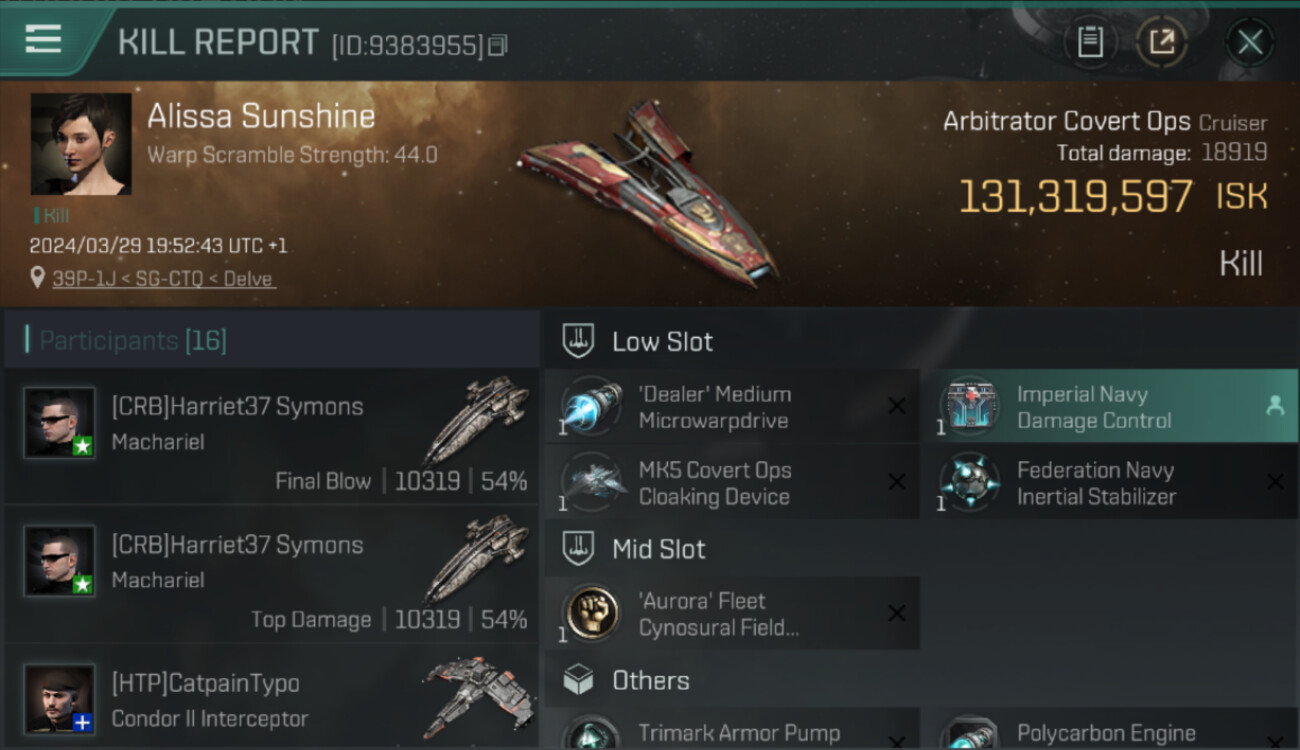The image size is (1300, 750).
Task: Click the X next to Microwarpdrive
Action: [897, 405]
